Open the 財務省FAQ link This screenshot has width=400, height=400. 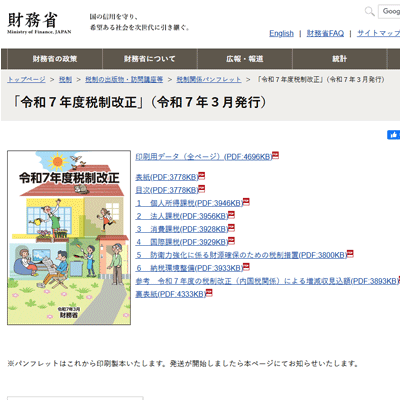(x=325, y=33)
